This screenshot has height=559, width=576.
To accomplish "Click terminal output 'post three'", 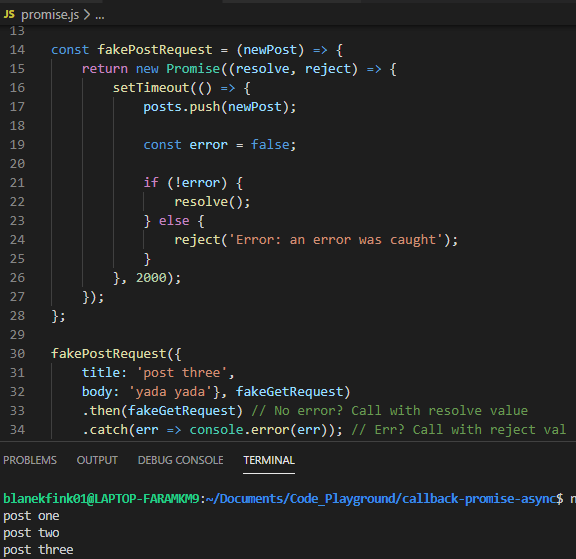I will [38, 550].
